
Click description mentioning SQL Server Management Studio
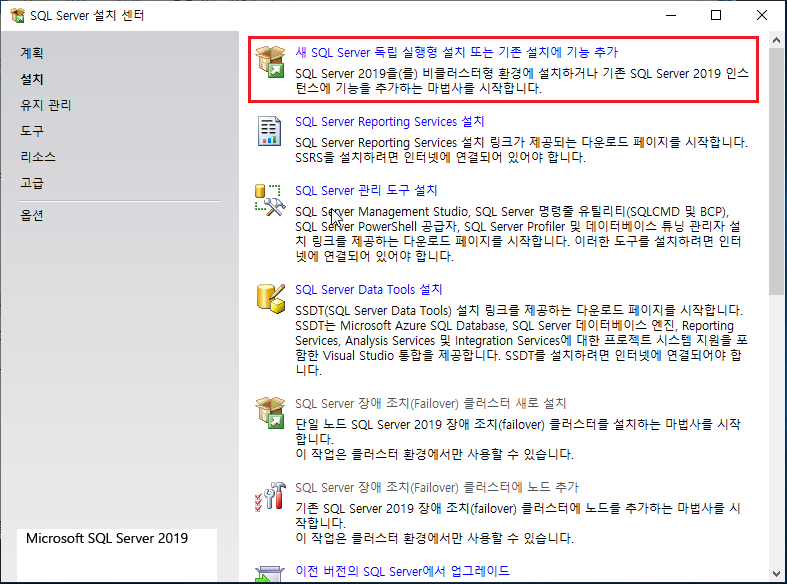click(x=518, y=234)
